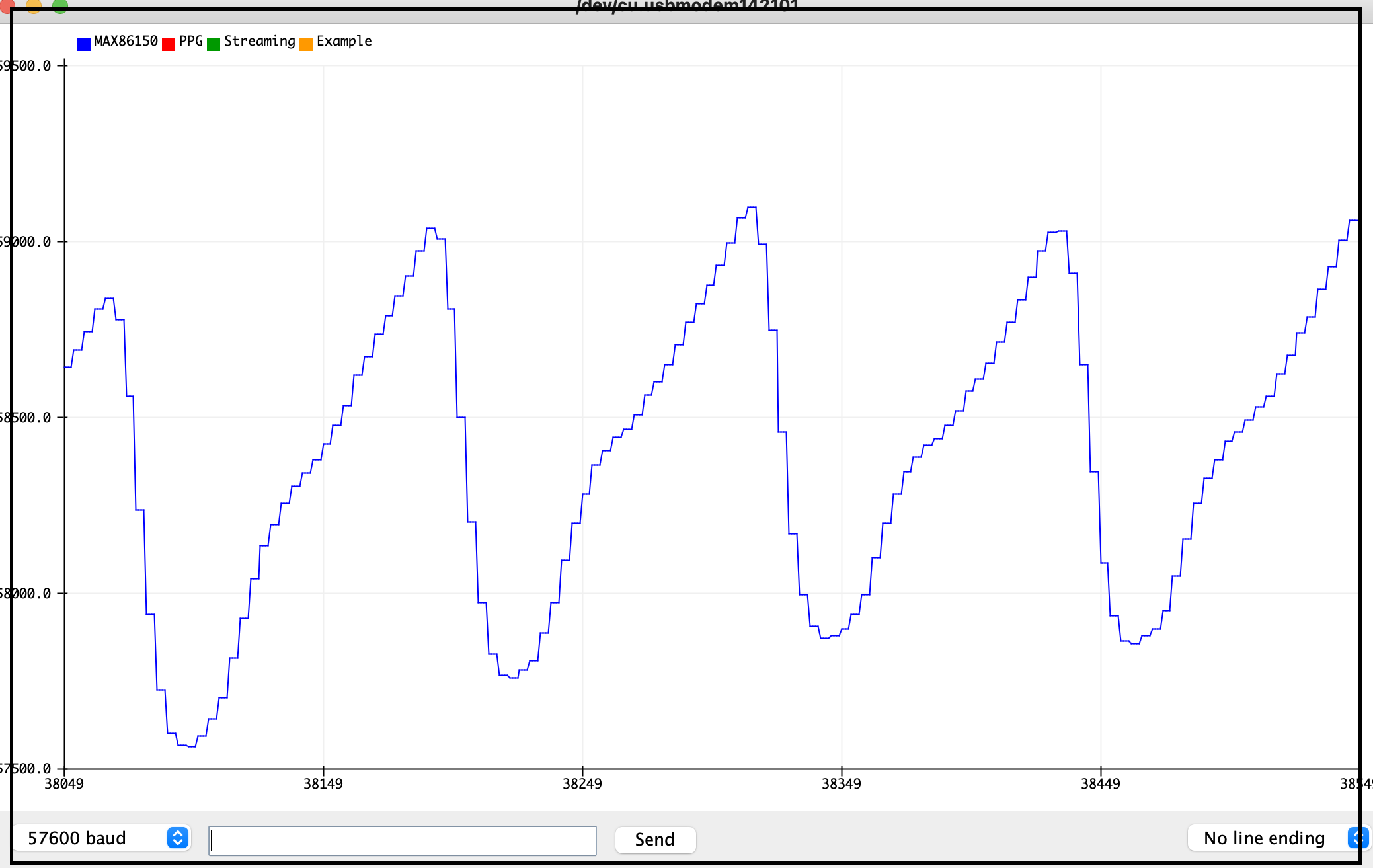Focus the serial message input field

403,840
